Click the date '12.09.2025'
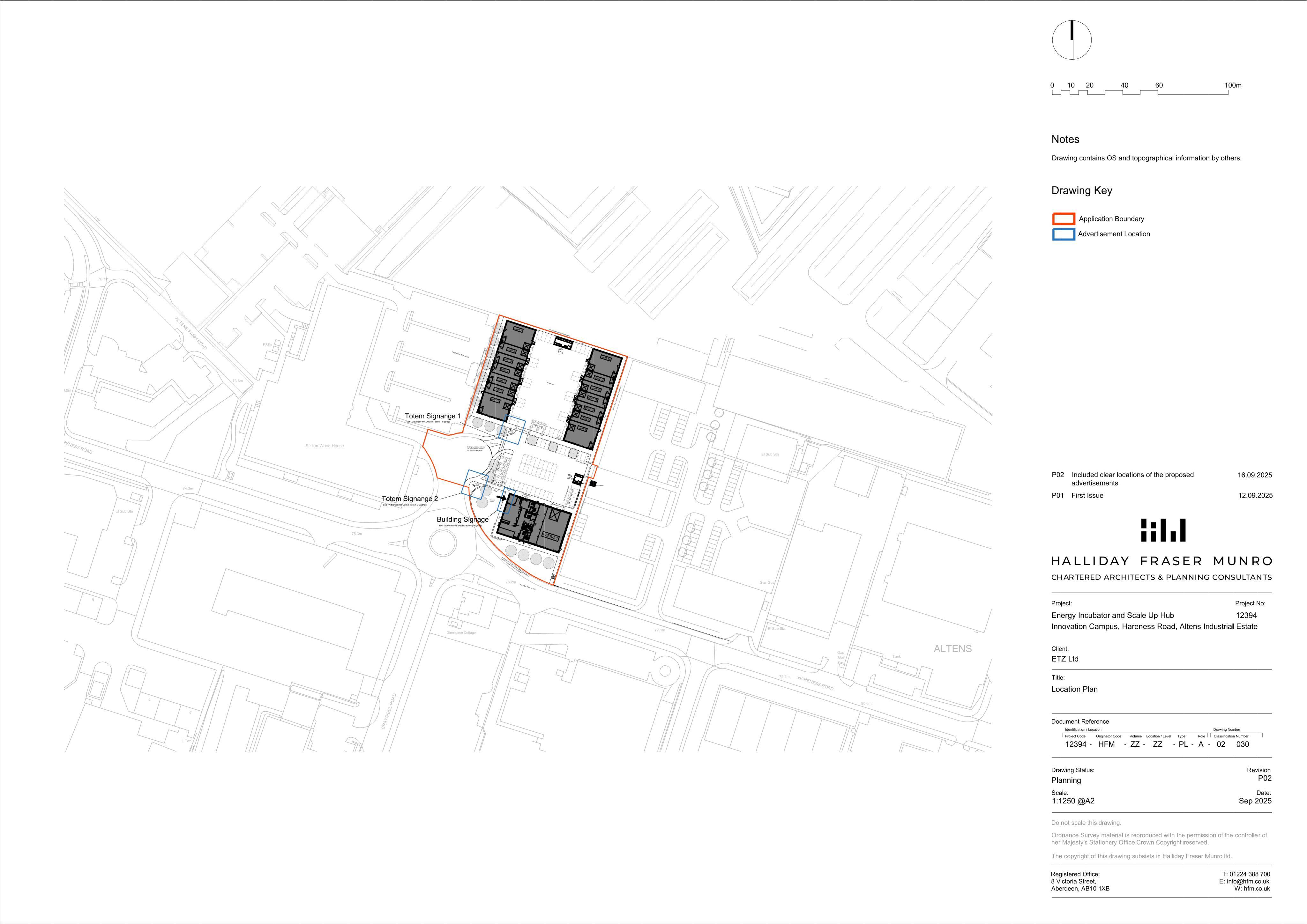This screenshot has height=924, width=1307. click(1255, 496)
